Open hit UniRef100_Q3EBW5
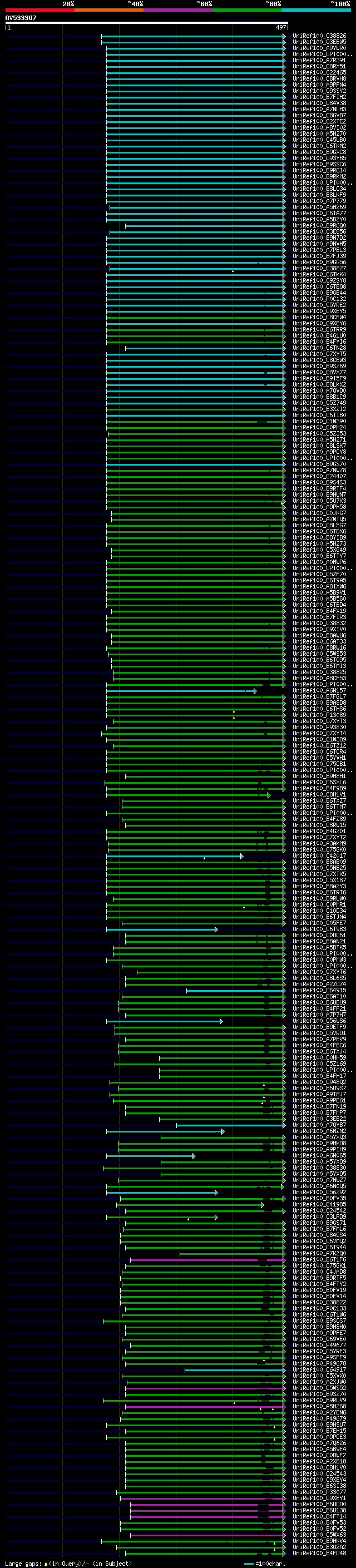356x1568 pixels. tap(319, 42)
